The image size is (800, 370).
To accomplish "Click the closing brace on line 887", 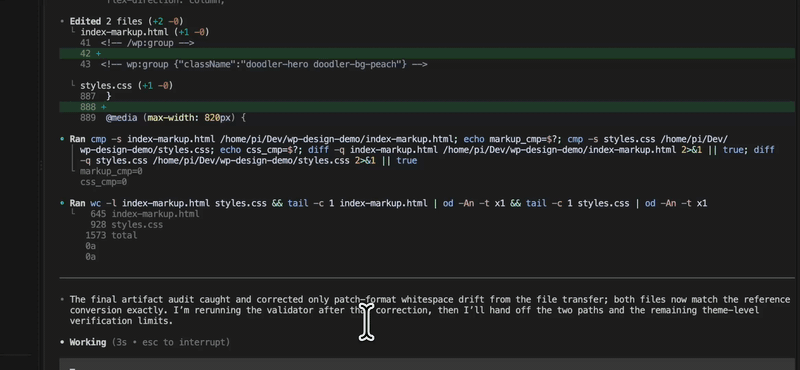I will (x=108, y=96).
